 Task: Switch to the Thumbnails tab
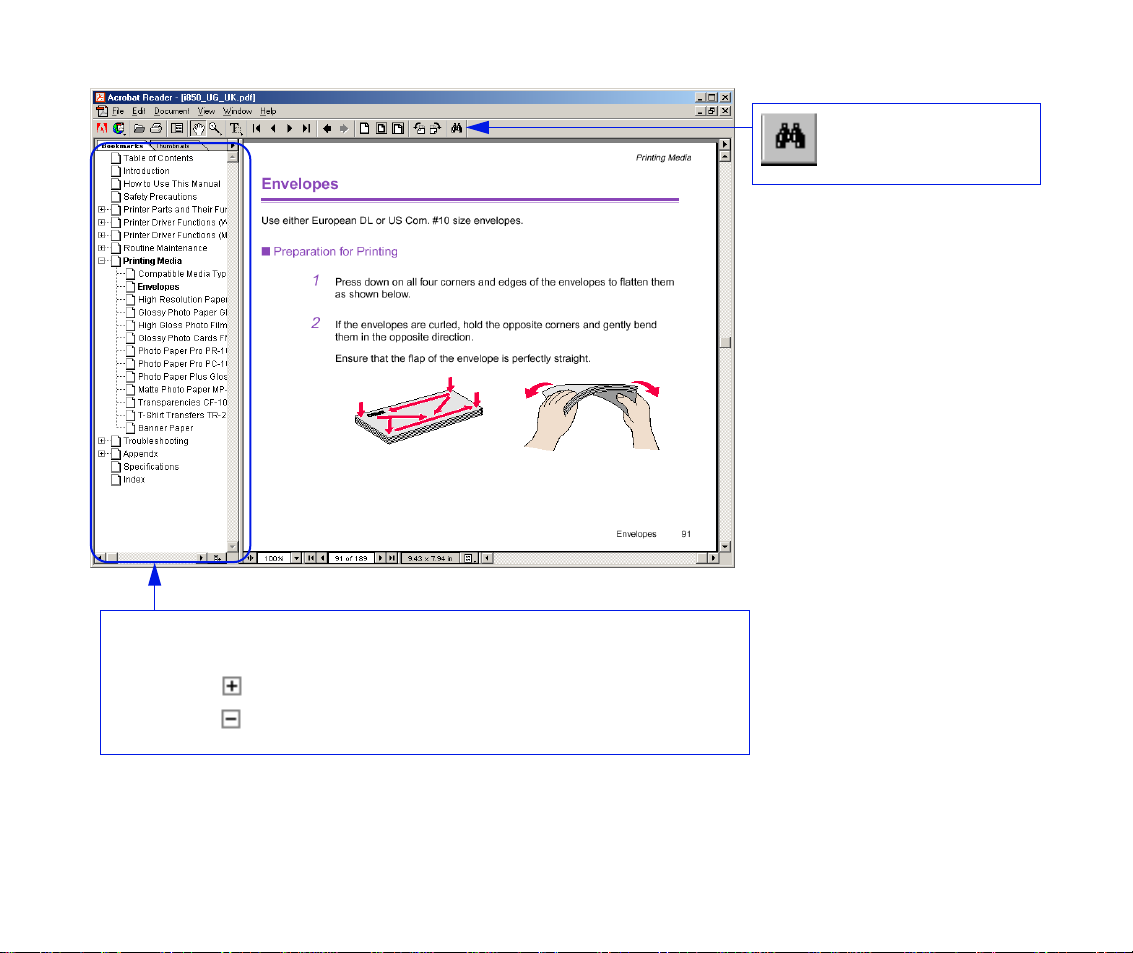click(174, 146)
